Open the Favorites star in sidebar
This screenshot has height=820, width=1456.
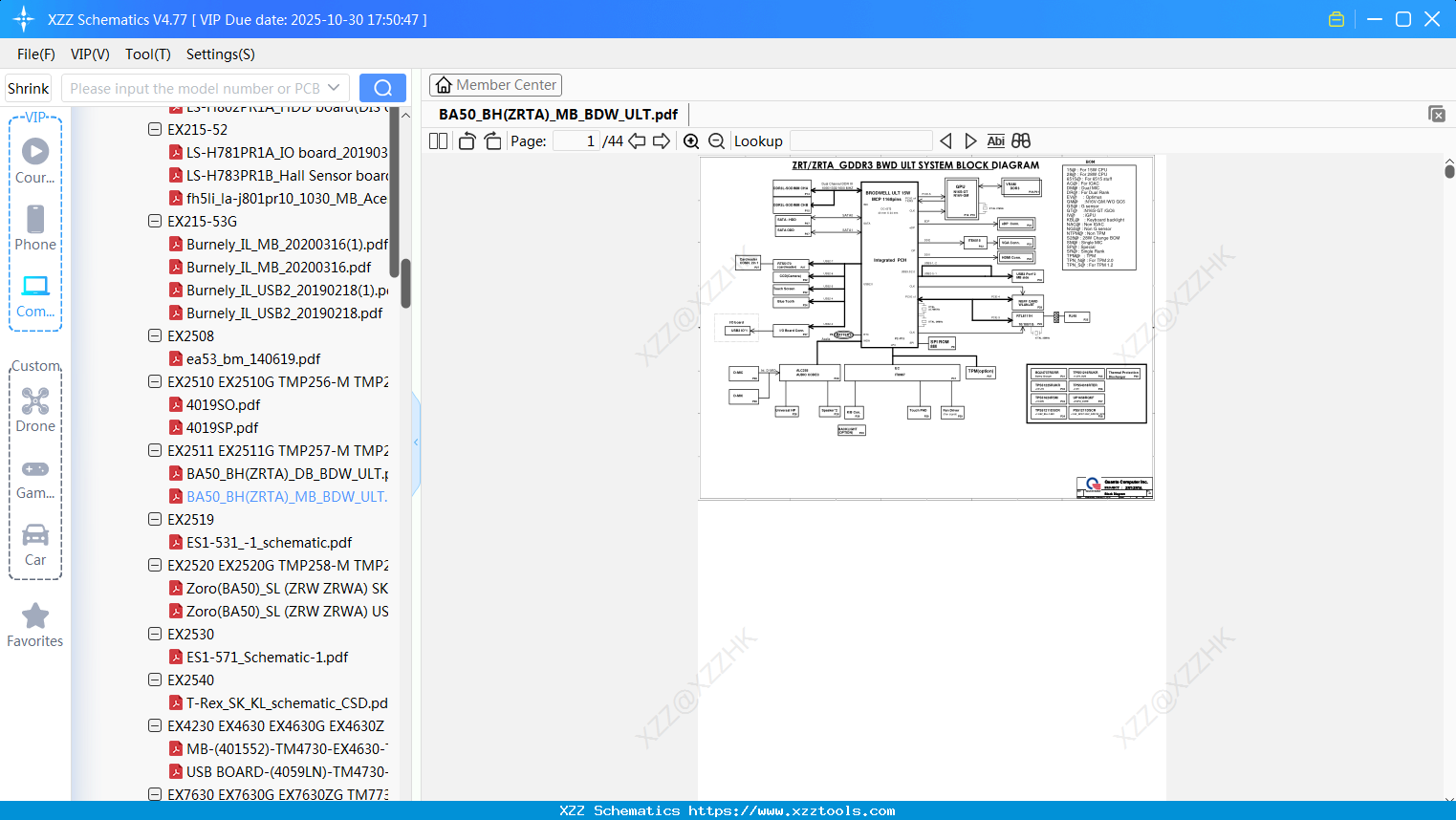tap(35, 625)
